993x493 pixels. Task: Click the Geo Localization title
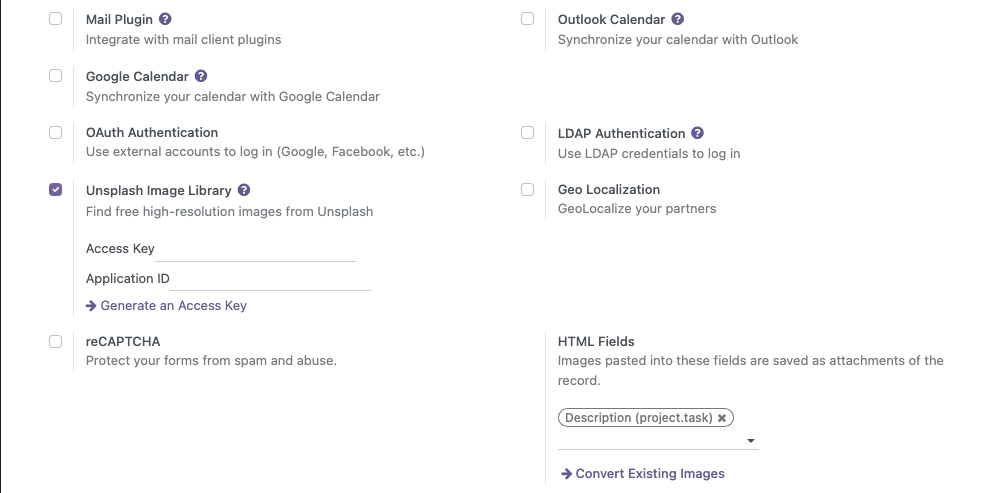609,189
